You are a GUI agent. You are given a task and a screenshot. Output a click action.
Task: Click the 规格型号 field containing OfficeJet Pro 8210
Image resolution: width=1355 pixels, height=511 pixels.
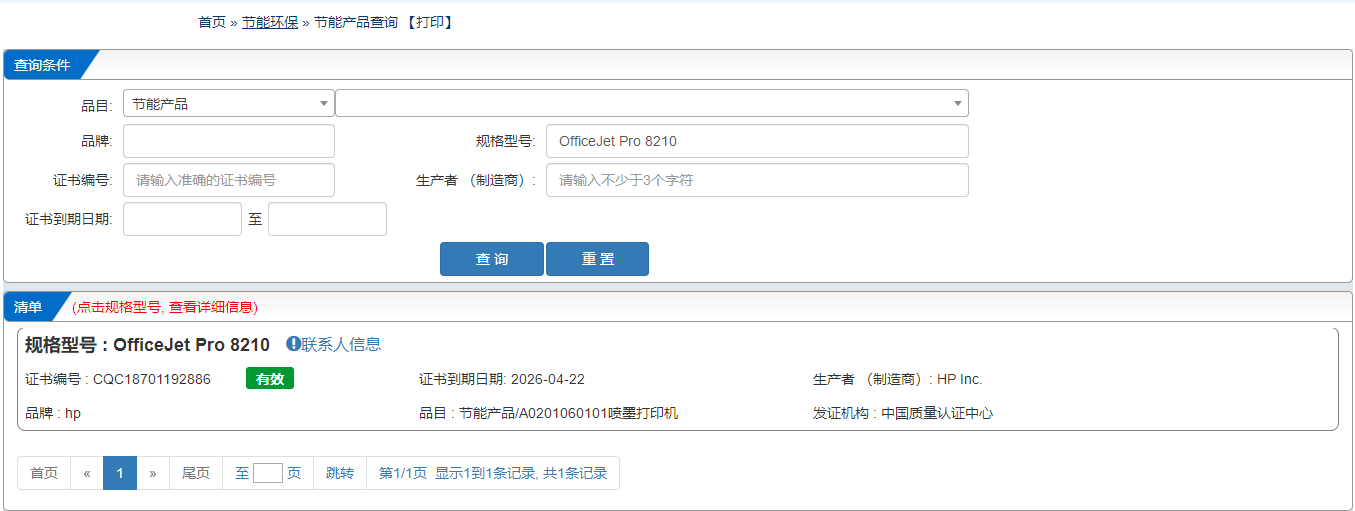pos(757,141)
